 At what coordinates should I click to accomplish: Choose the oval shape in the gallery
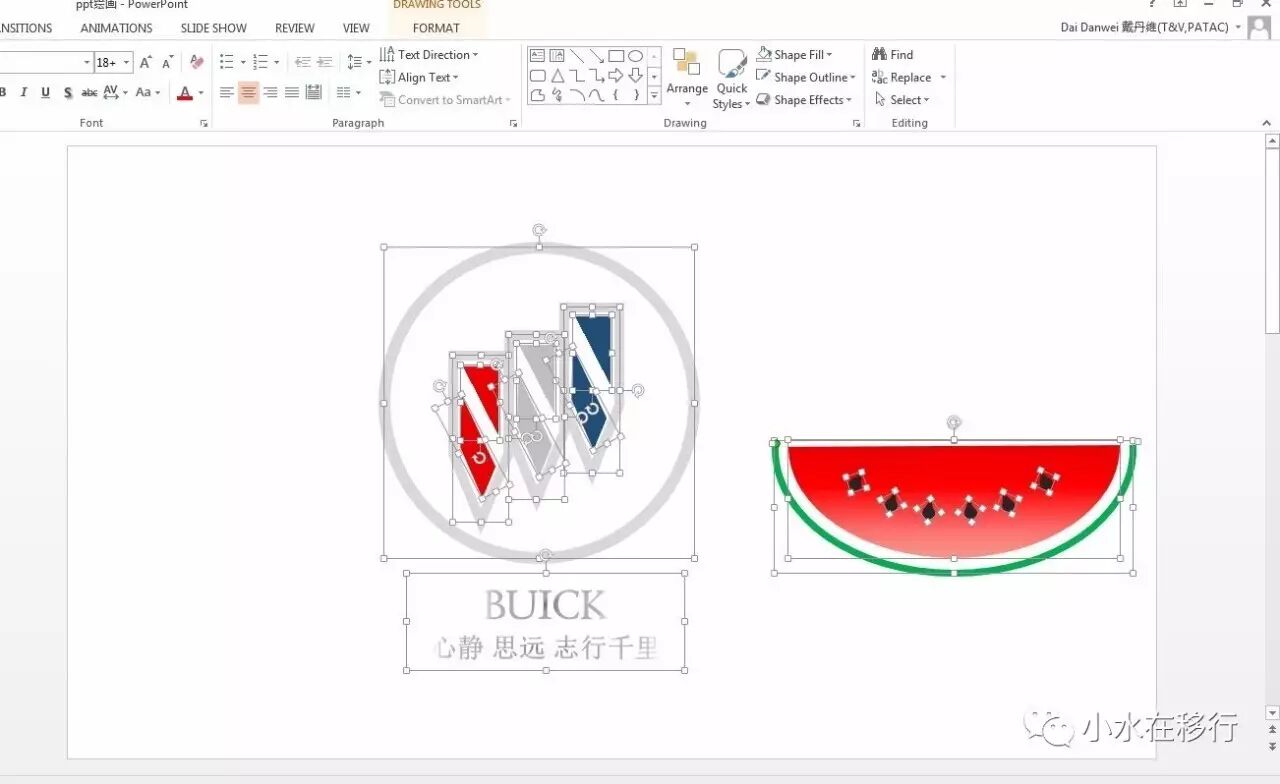click(635, 56)
